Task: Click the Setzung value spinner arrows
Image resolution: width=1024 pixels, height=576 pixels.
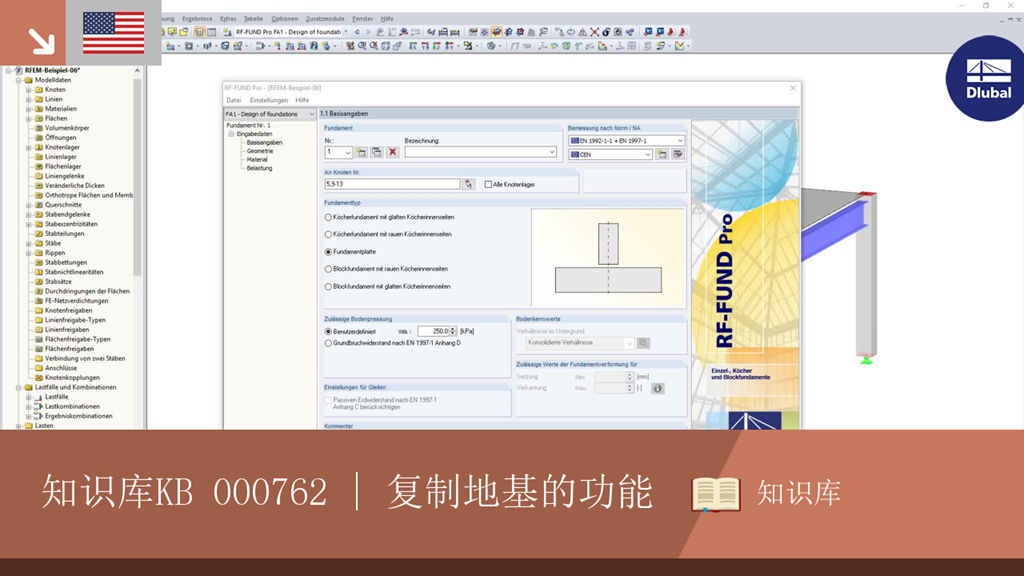Action: [x=630, y=377]
